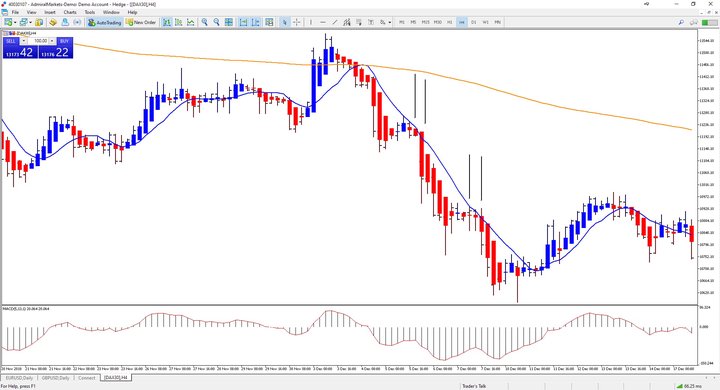
Task: Open the File menu
Action: (15, 12)
